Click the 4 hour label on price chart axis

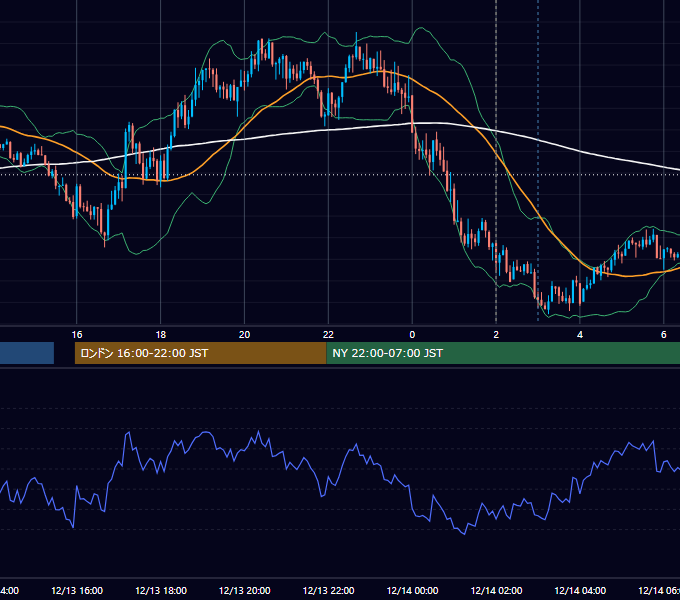pos(580,335)
